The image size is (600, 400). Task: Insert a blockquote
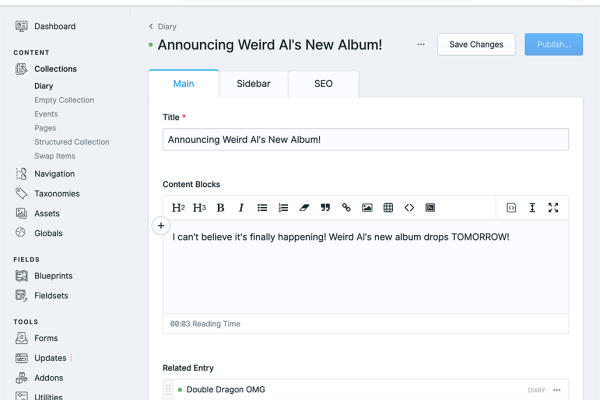[x=325, y=208]
